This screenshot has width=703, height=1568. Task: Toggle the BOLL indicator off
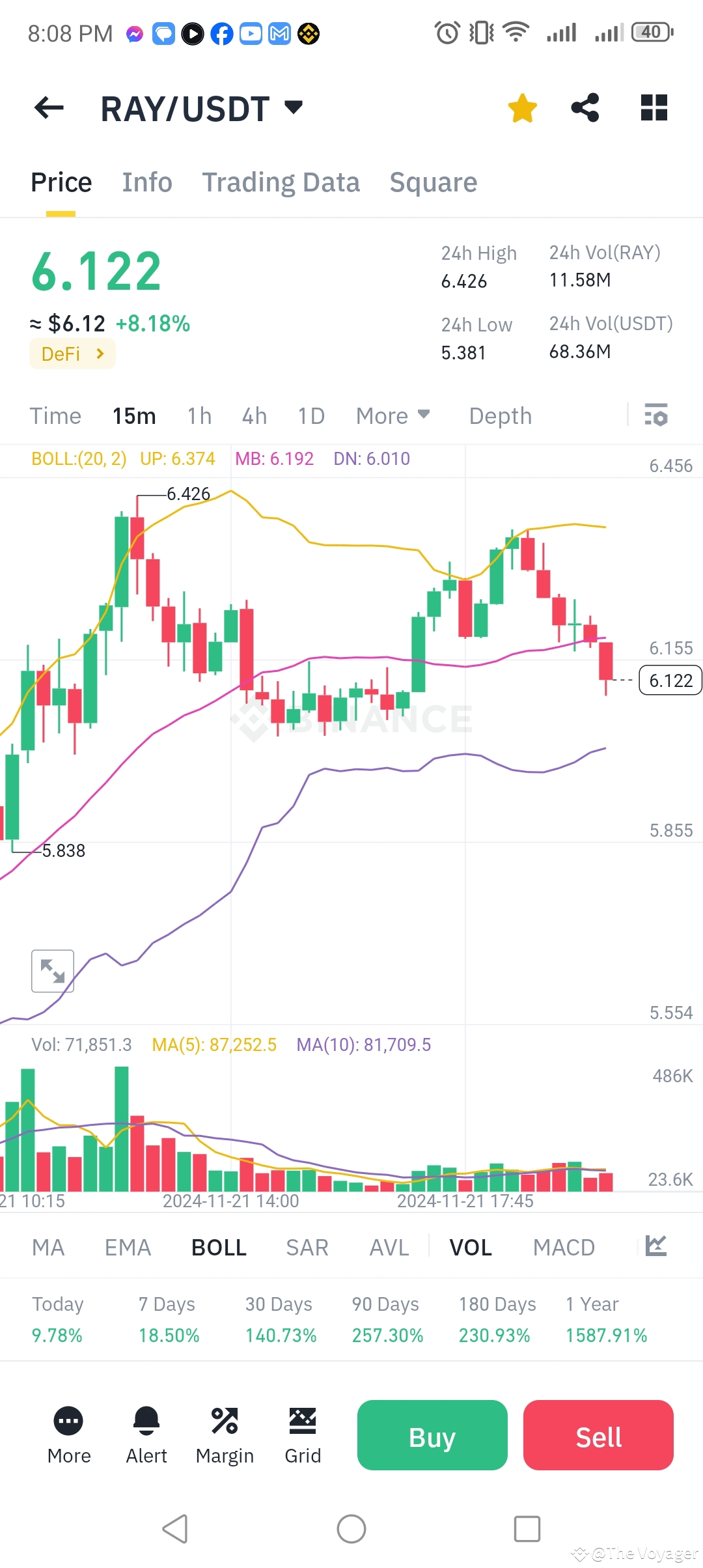coord(218,1246)
